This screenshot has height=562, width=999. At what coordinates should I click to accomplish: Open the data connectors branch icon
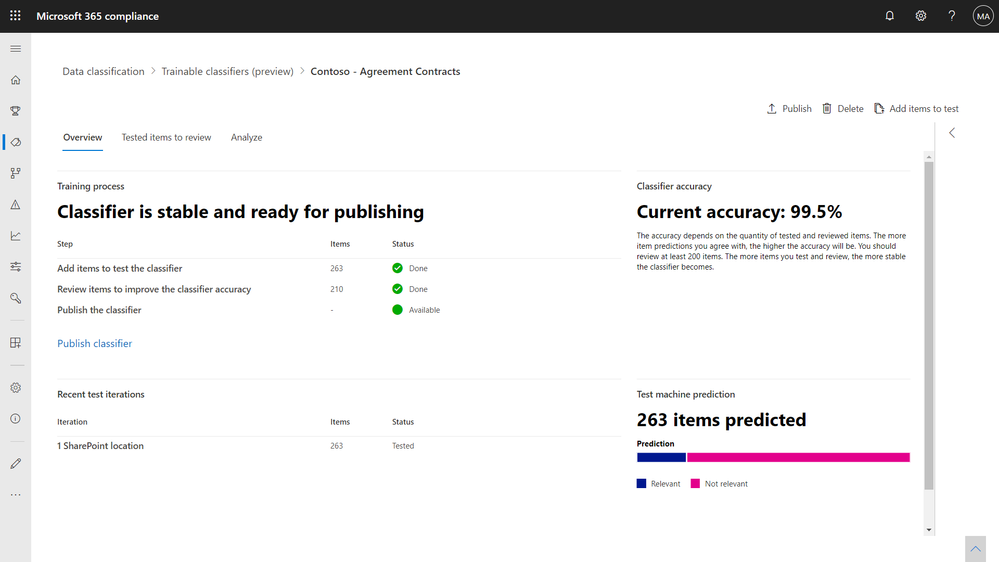pos(15,173)
